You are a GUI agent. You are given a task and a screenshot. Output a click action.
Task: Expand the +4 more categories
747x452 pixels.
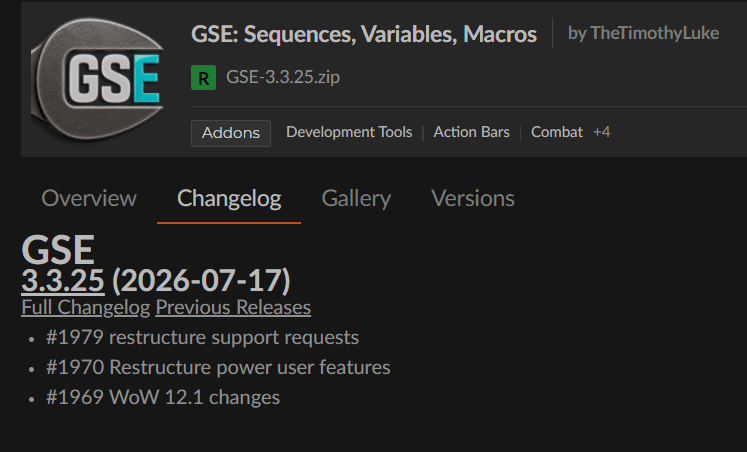(602, 132)
